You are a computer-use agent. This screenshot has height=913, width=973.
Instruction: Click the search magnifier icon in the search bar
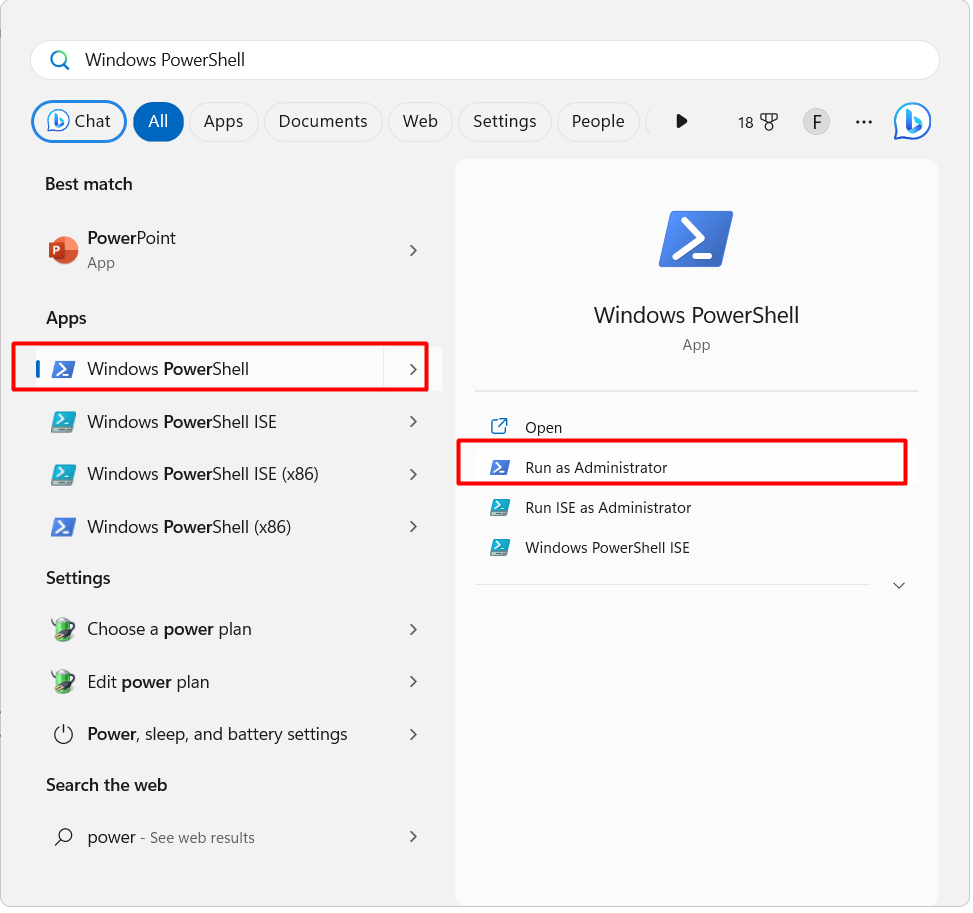click(60, 60)
